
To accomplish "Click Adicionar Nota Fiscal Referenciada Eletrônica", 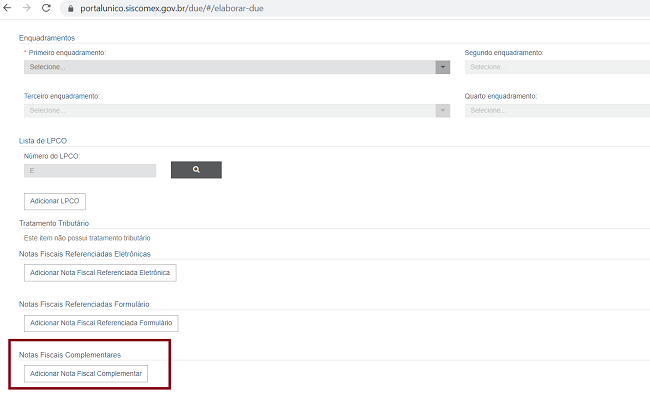I will point(100,273).
